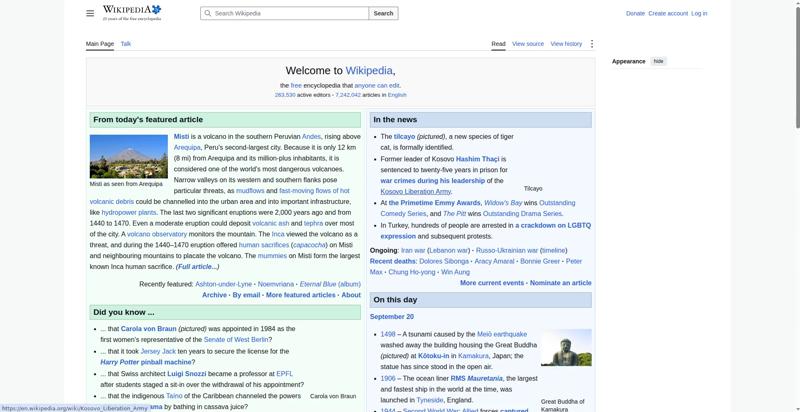This screenshot has width=800, height=412.
Task: Open the Hashim Thaçi link
Action: [x=478, y=159]
